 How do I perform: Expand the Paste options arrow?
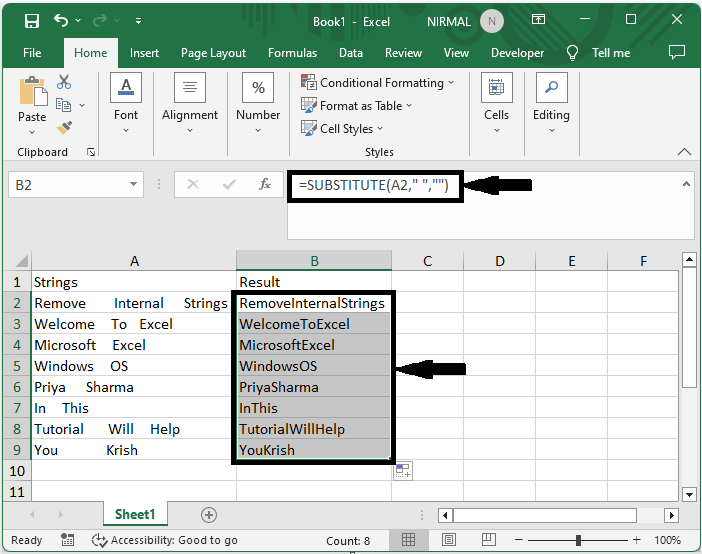tap(32, 132)
